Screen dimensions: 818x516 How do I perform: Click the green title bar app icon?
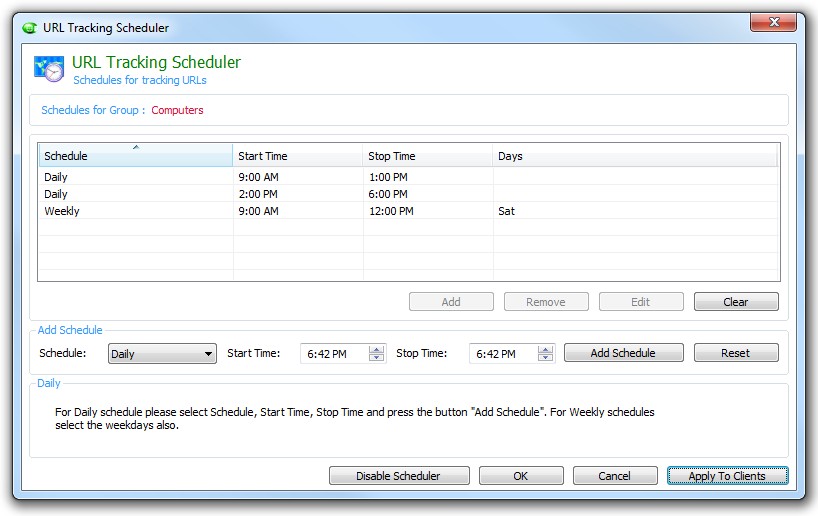click(x=29, y=27)
